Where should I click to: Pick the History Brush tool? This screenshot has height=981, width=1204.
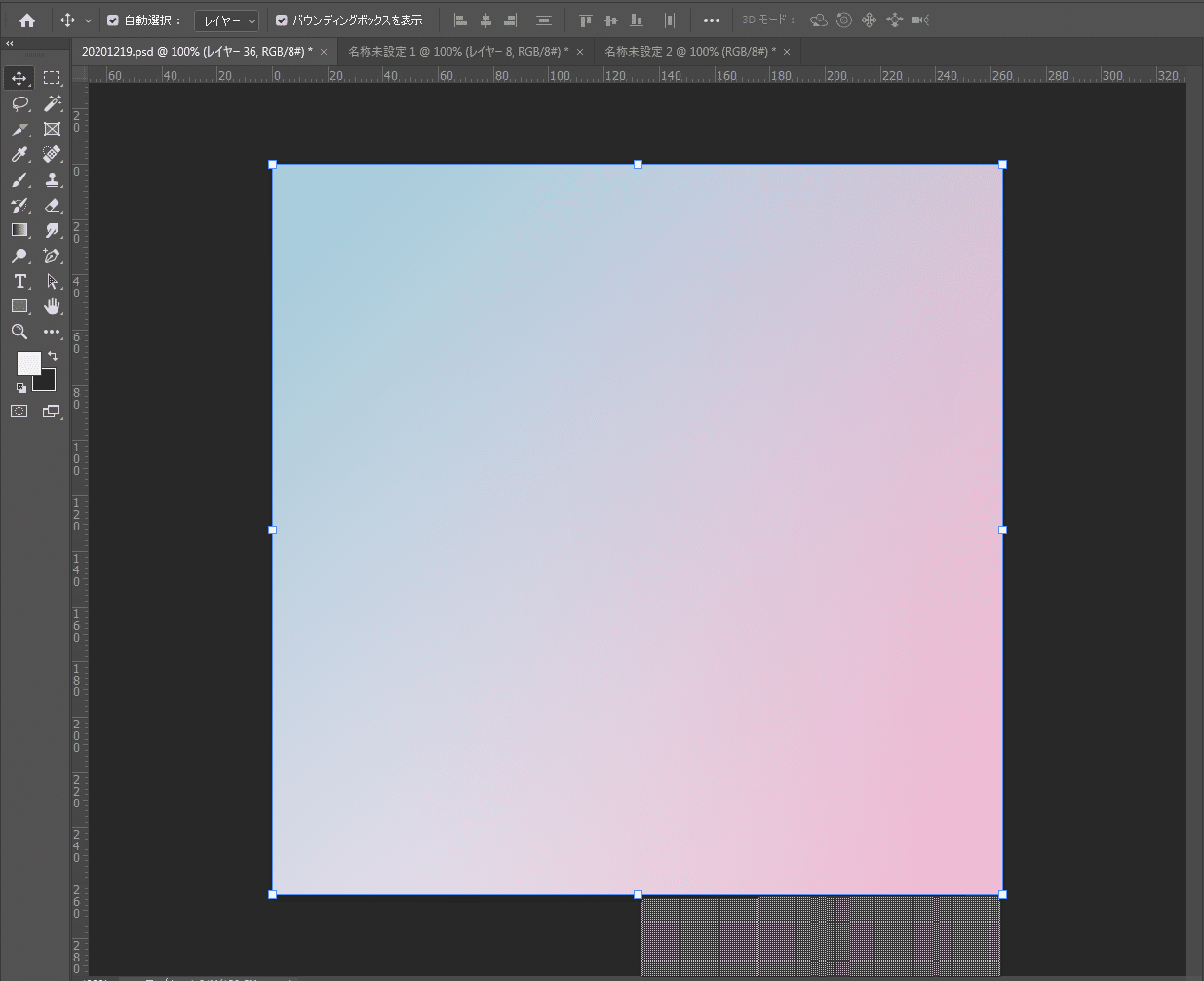coord(19,205)
